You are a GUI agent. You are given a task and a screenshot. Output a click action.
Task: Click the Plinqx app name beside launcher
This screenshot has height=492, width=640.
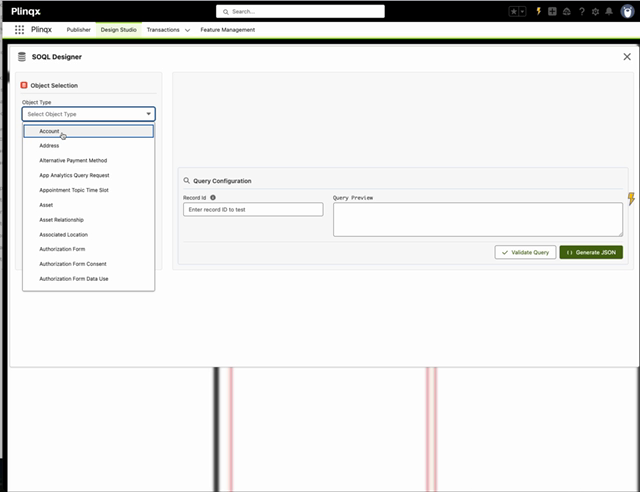click(41, 29)
